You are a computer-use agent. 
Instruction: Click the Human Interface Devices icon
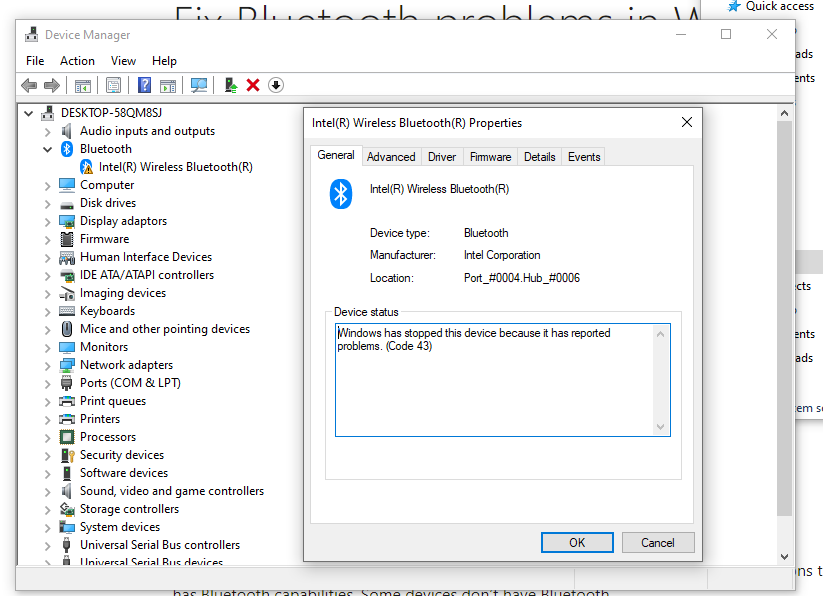(x=67, y=257)
